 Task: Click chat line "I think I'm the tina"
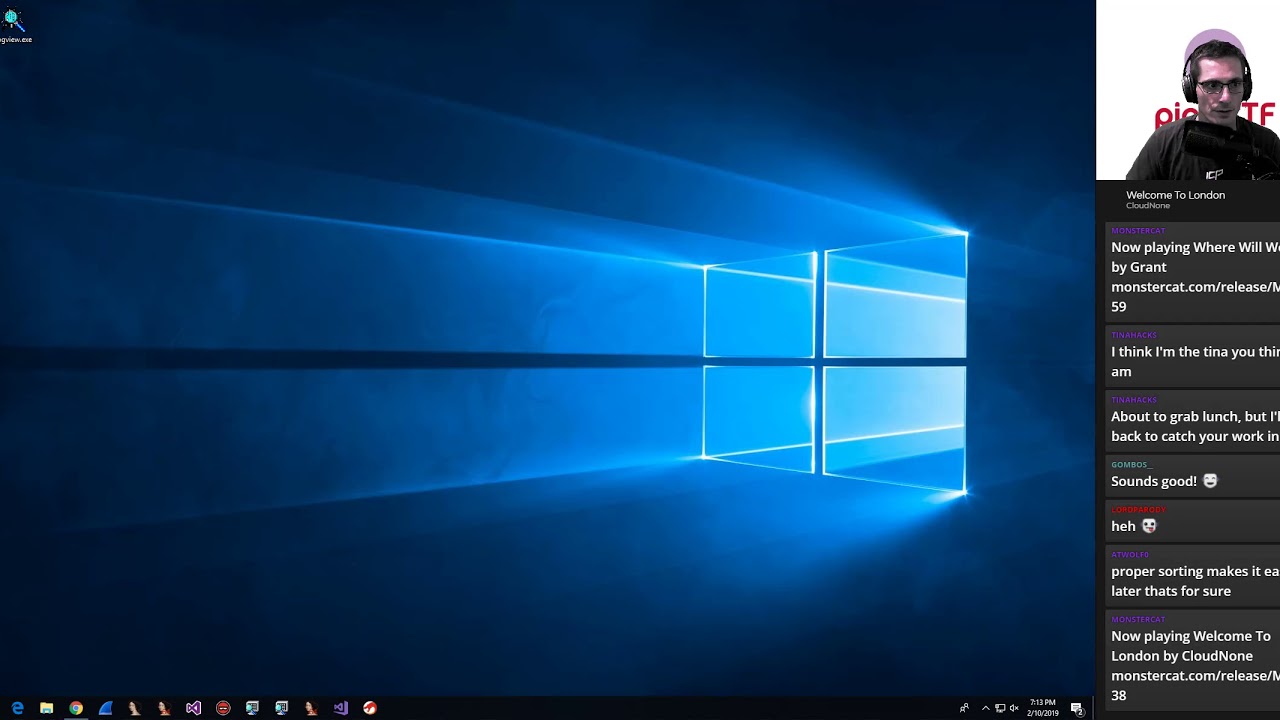pyautogui.click(x=1195, y=352)
